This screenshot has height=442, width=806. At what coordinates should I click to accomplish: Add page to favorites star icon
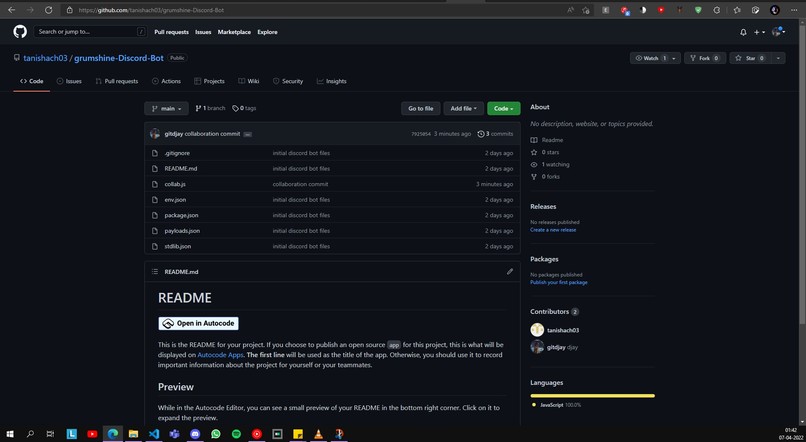(x=585, y=10)
